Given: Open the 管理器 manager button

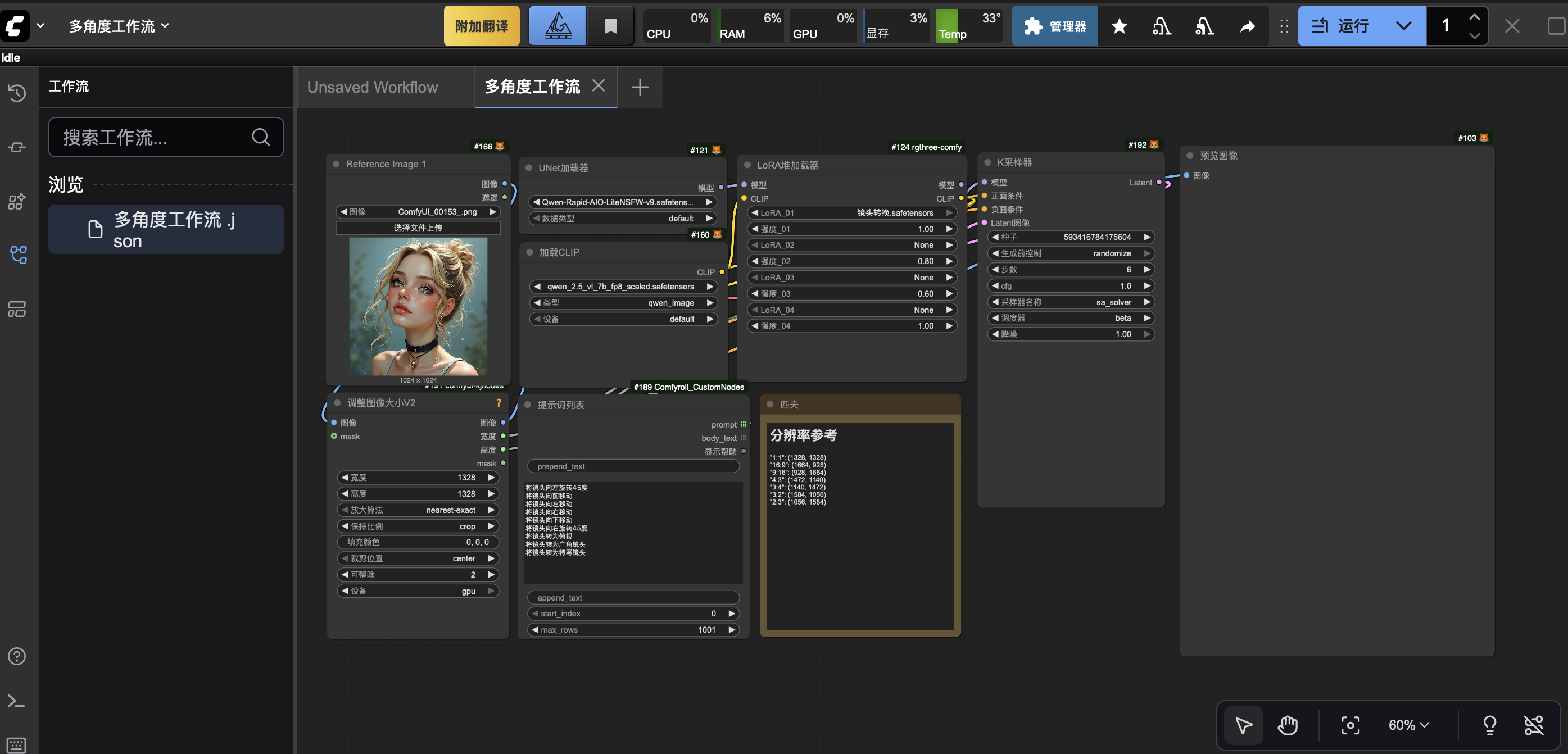Looking at the screenshot, I should (x=1055, y=26).
